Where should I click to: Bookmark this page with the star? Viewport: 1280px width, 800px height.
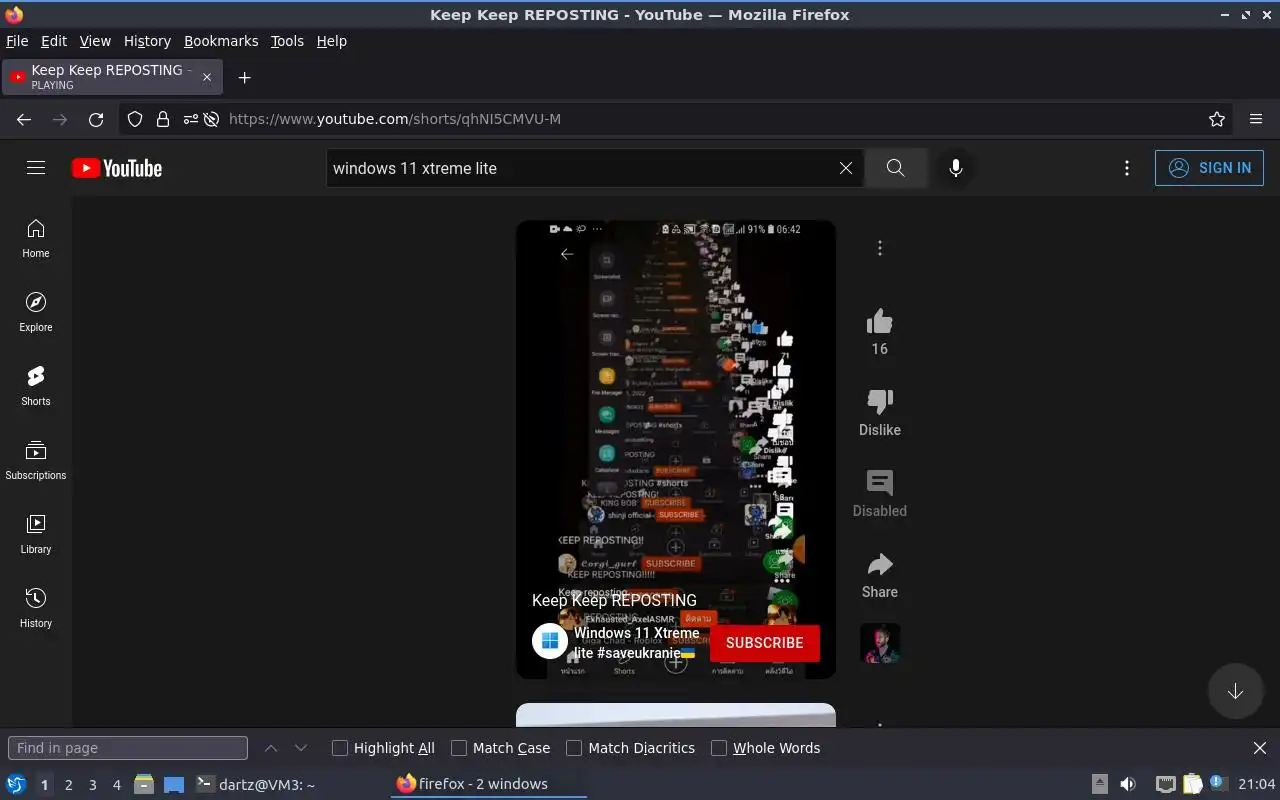(1217, 119)
